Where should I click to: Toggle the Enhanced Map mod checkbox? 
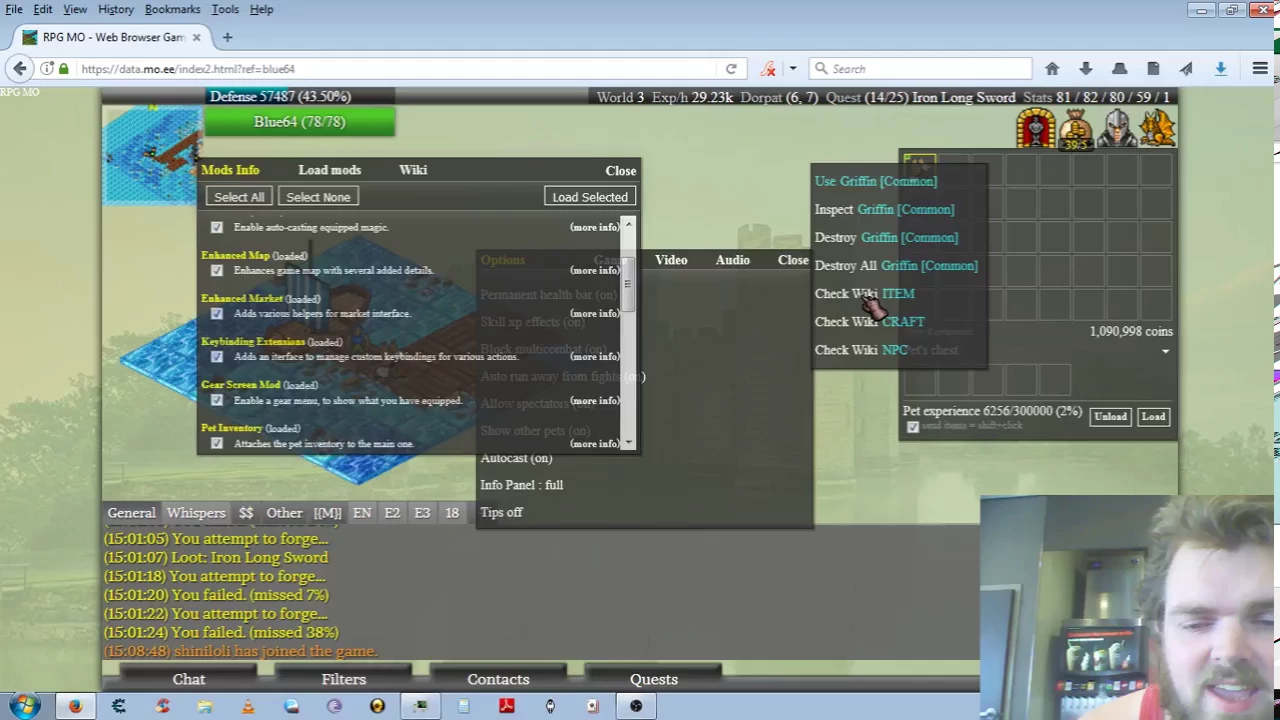point(217,271)
